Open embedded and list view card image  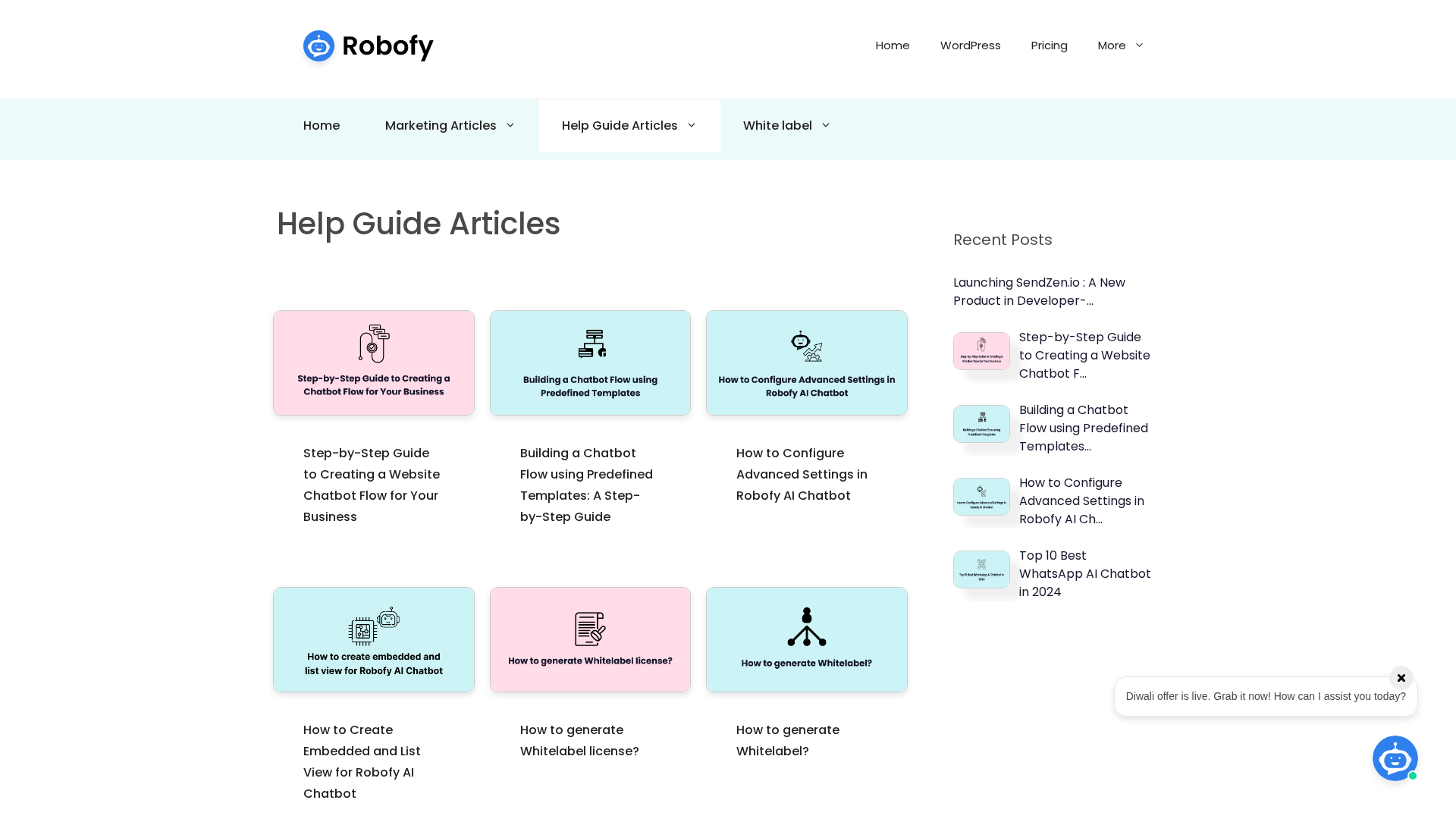[x=374, y=639]
